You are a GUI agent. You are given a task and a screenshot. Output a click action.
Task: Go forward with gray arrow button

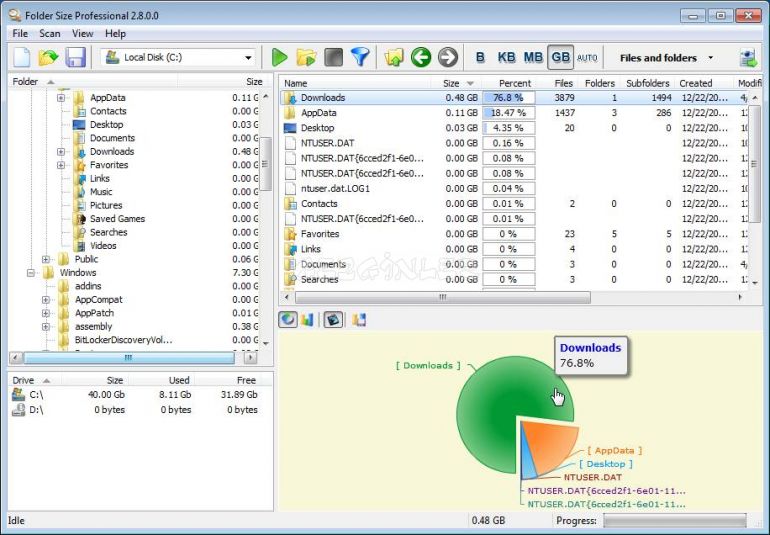point(447,57)
